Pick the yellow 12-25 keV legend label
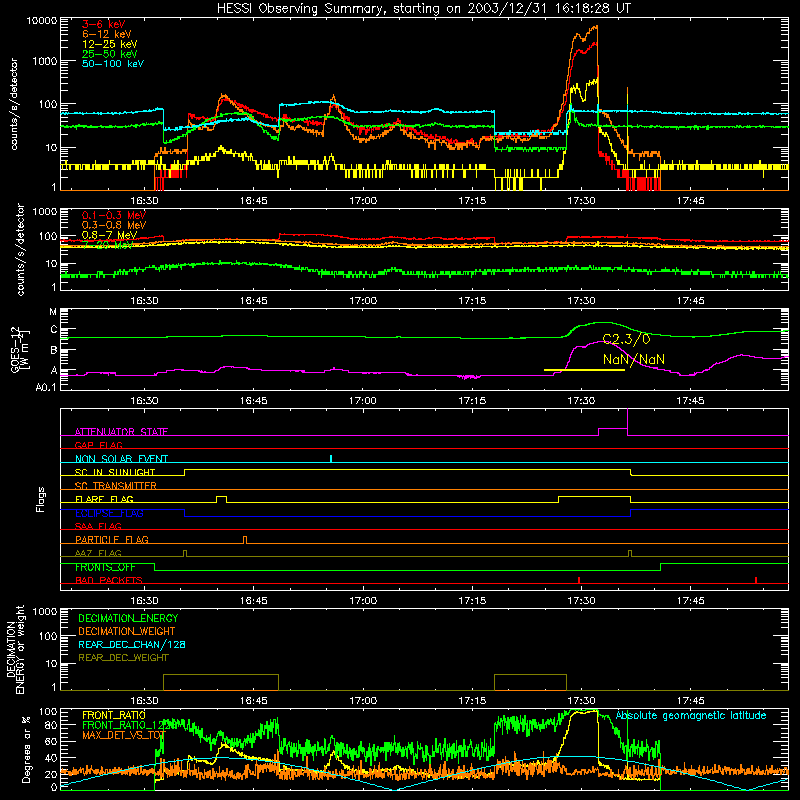 (110, 44)
